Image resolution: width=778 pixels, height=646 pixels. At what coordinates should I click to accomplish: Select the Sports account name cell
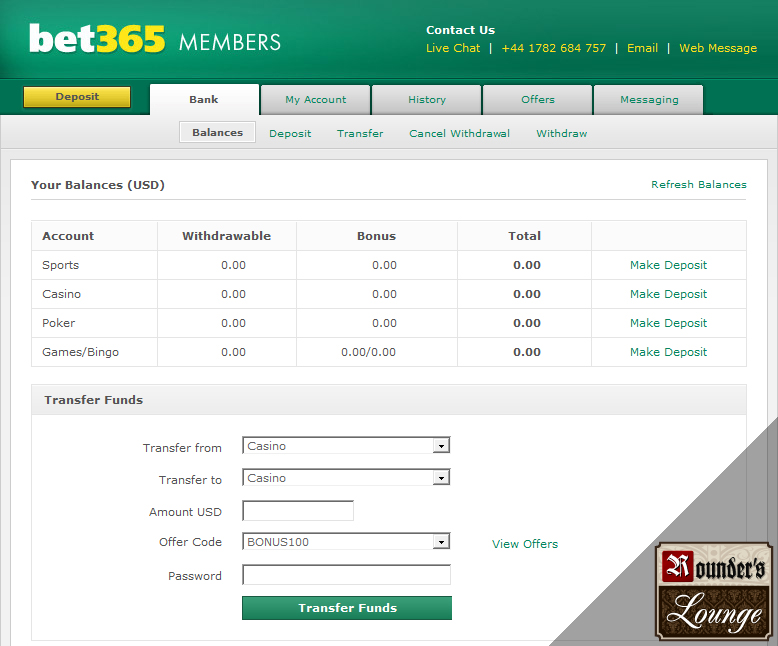(x=94, y=265)
